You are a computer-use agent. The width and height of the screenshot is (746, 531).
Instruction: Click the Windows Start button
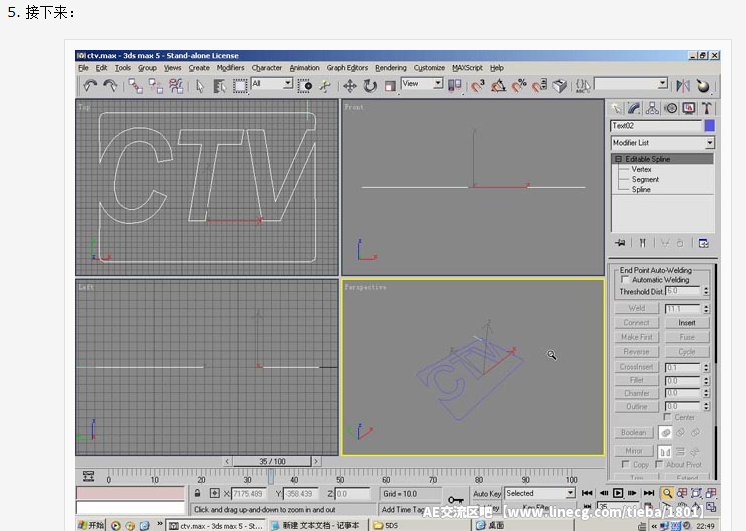pos(91,525)
